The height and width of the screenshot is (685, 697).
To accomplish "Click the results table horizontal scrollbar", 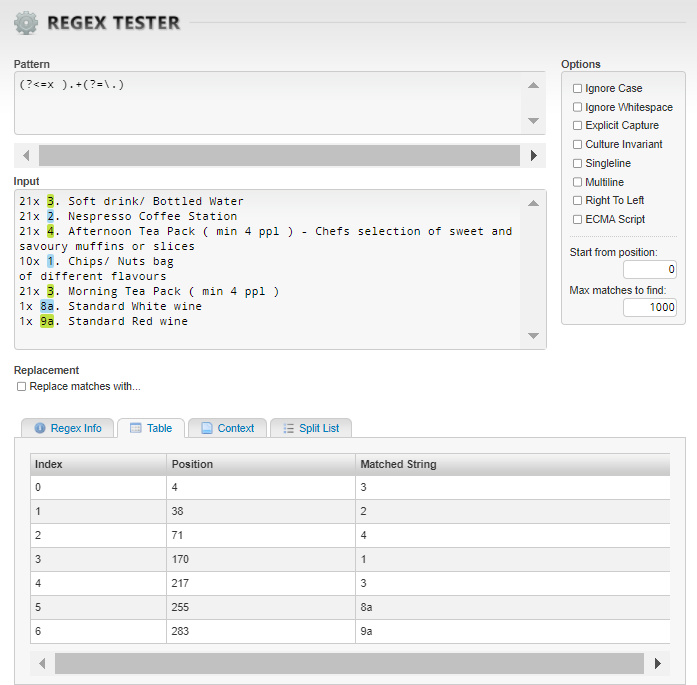I will click(x=348, y=663).
